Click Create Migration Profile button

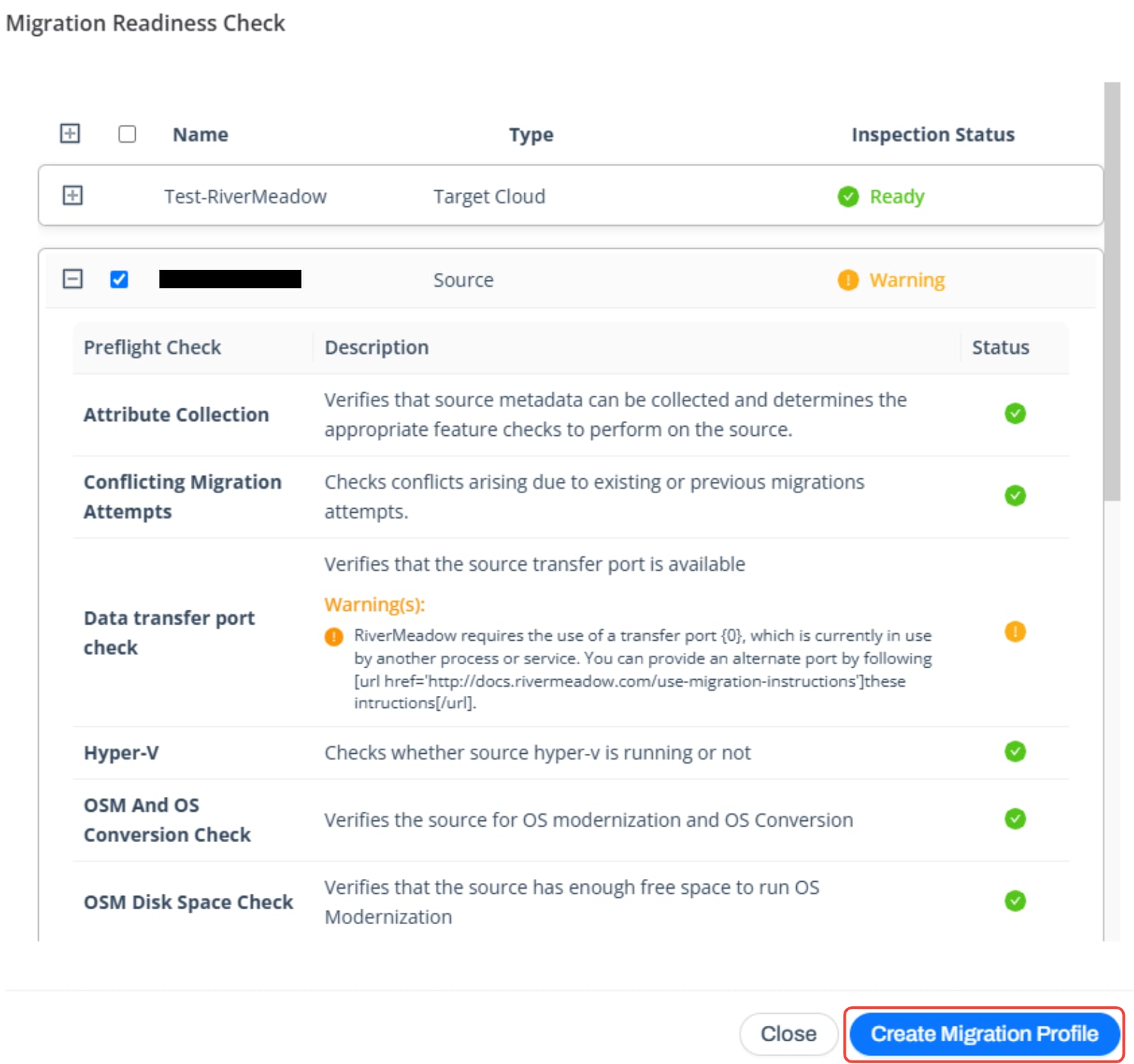[984, 1034]
